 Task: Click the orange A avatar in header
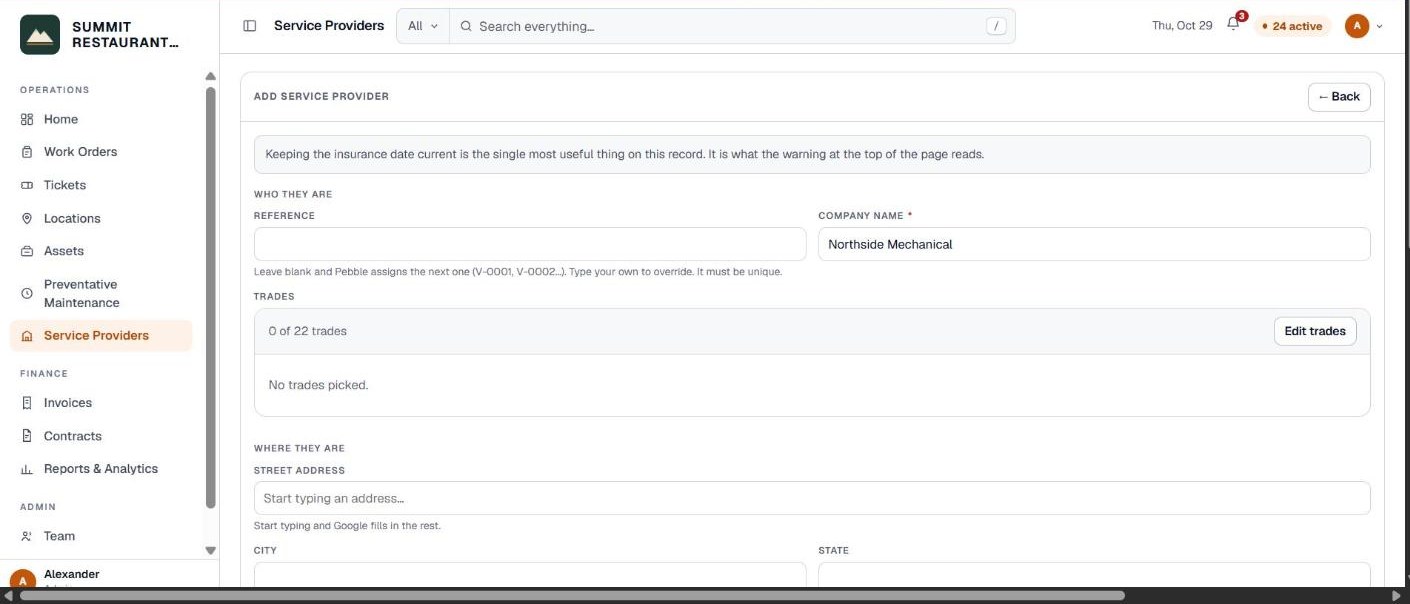(x=1357, y=26)
